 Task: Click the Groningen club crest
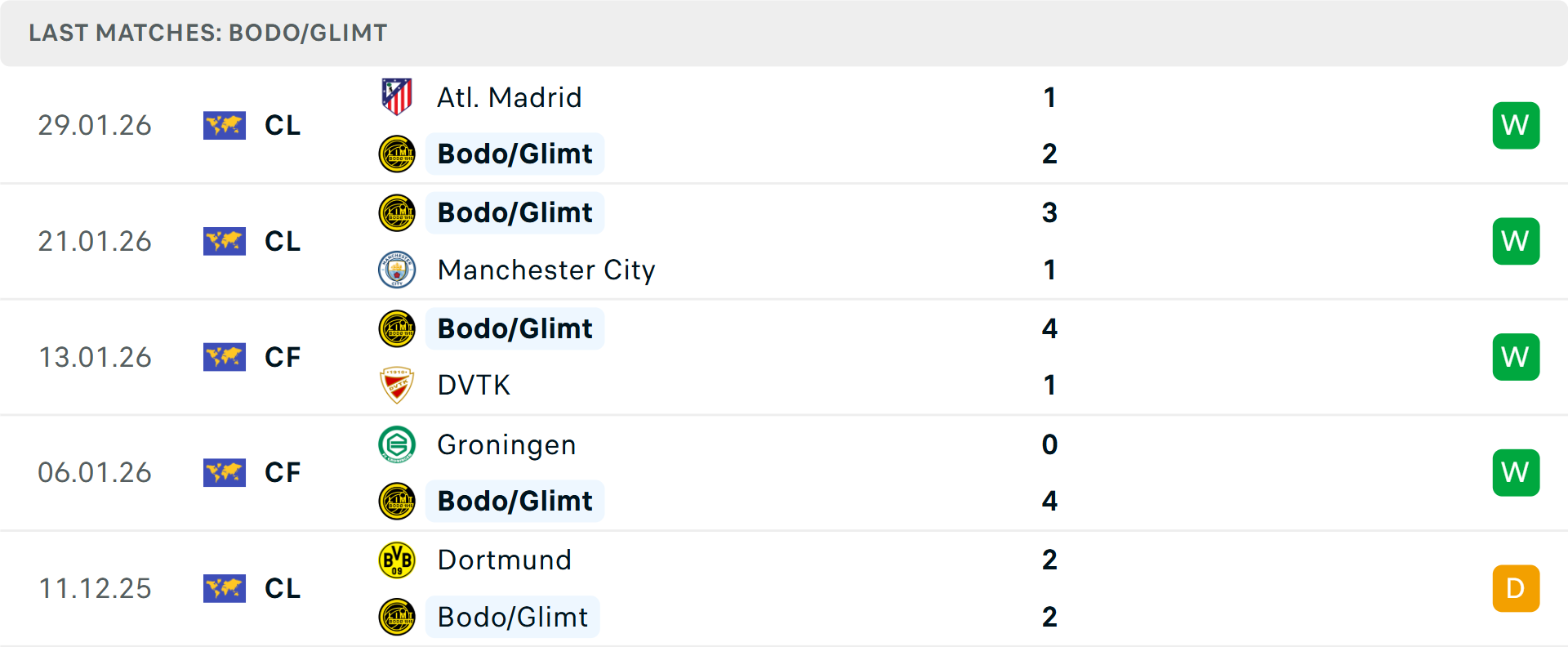pyautogui.click(x=397, y=444)
